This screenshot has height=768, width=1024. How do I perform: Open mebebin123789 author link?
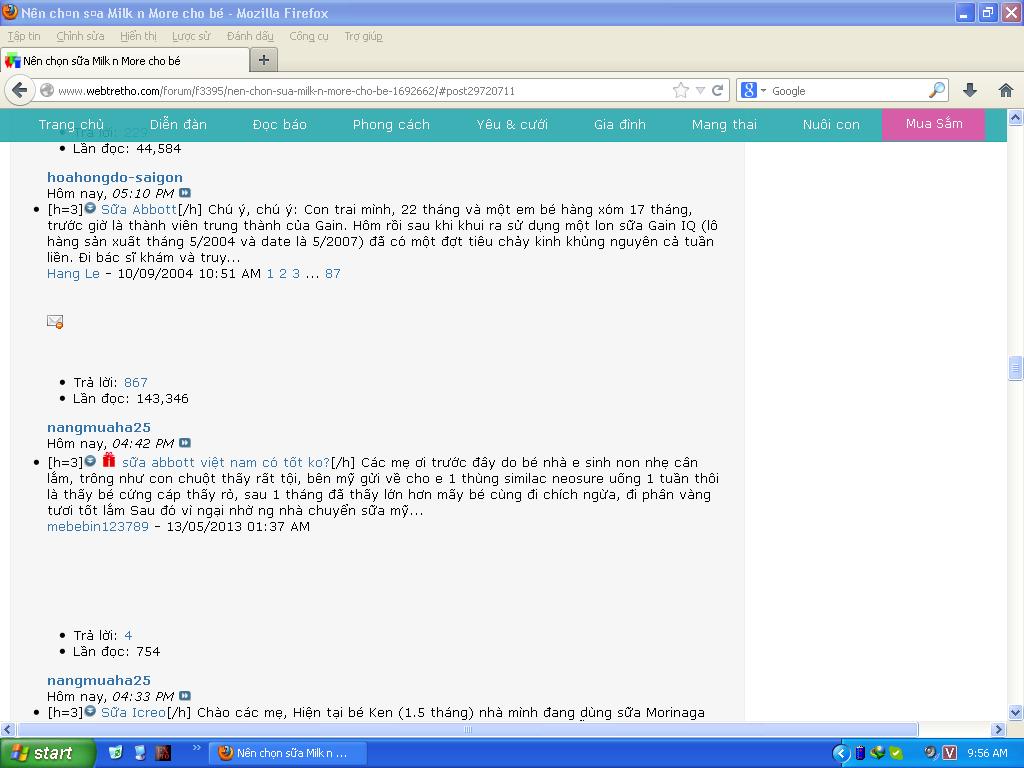point(98,526)
